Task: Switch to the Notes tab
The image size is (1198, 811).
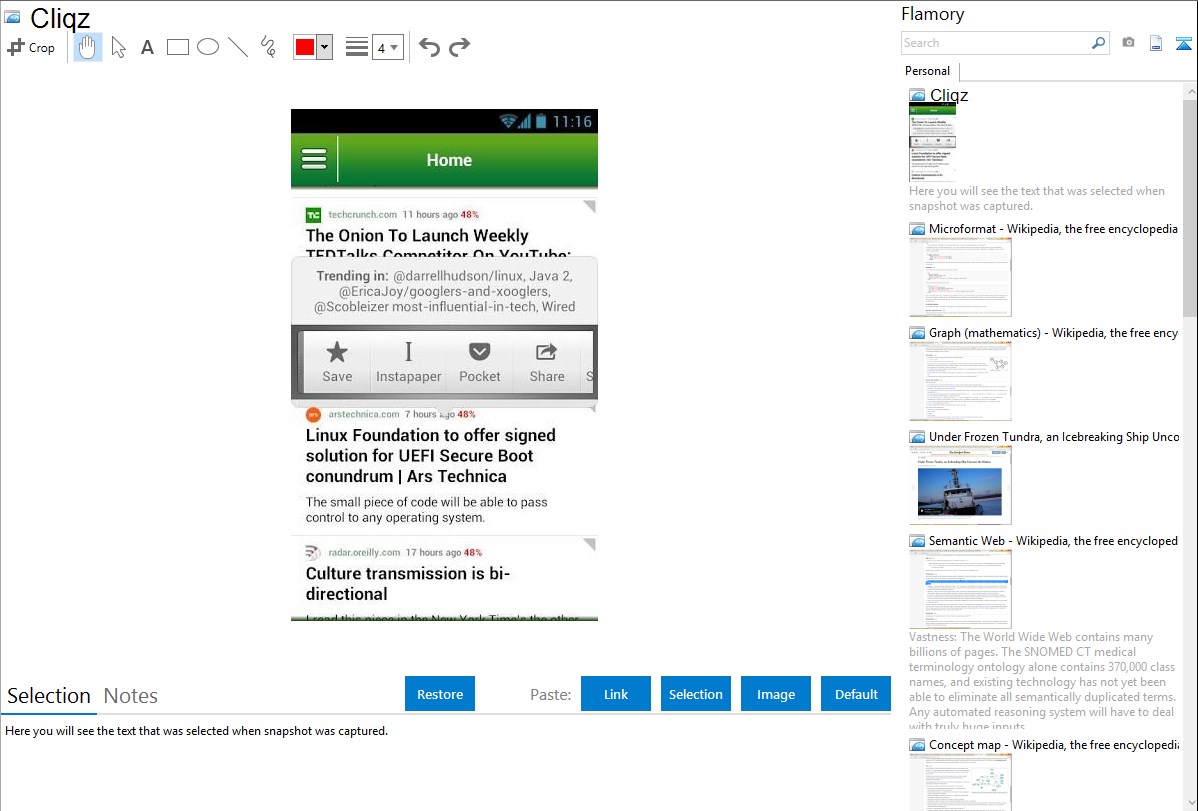Action: coord(131,696)
